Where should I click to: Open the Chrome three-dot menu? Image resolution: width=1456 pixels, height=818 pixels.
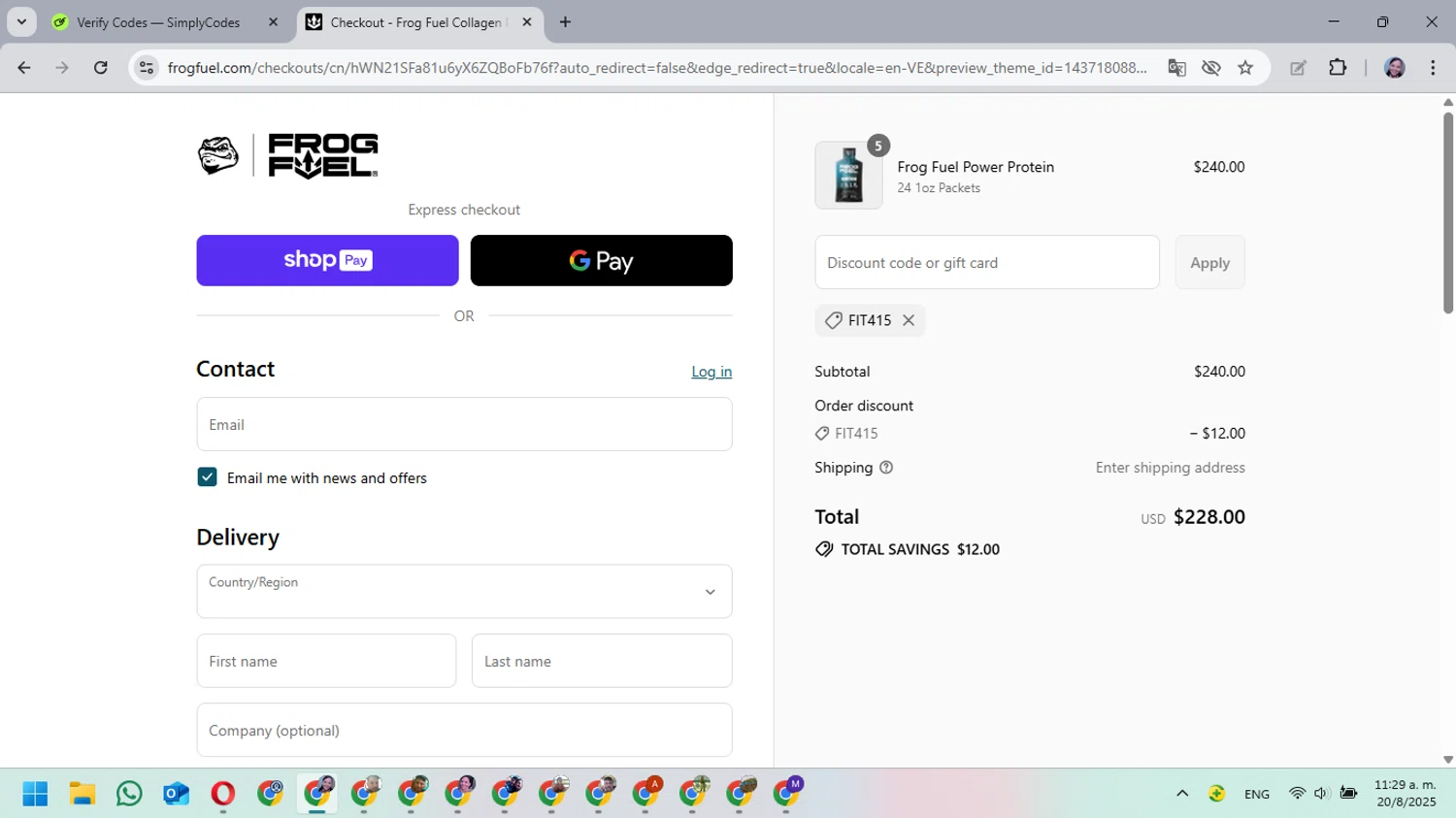1433,68
